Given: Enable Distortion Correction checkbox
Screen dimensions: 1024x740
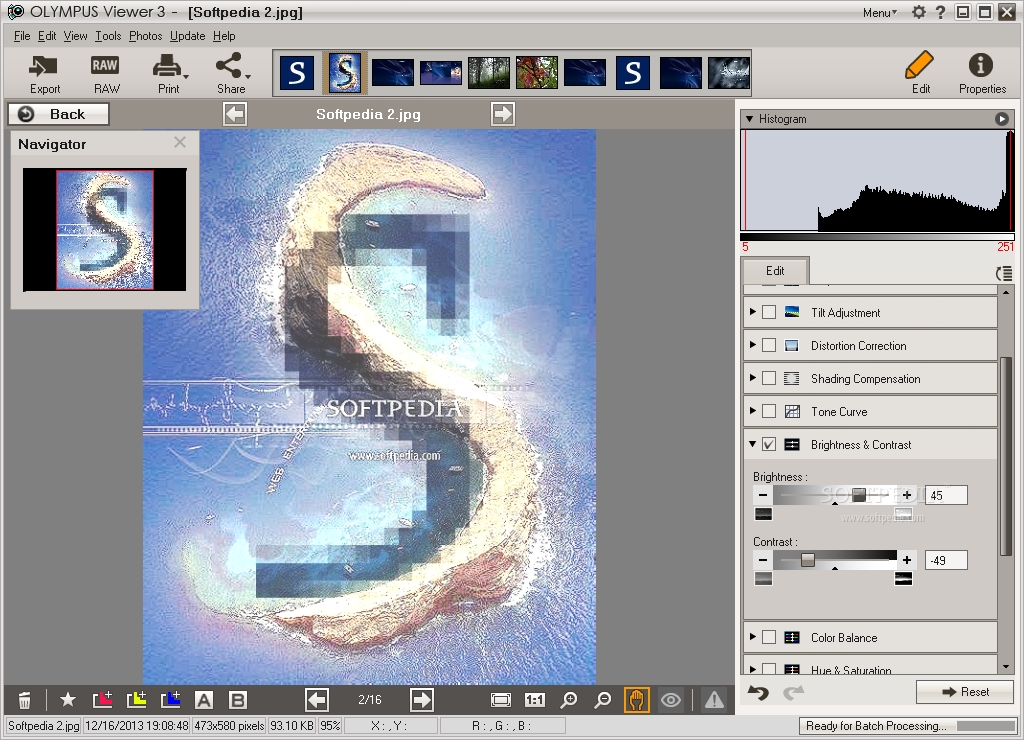Looking at the screenshot, I should click(x=769, y=345).
